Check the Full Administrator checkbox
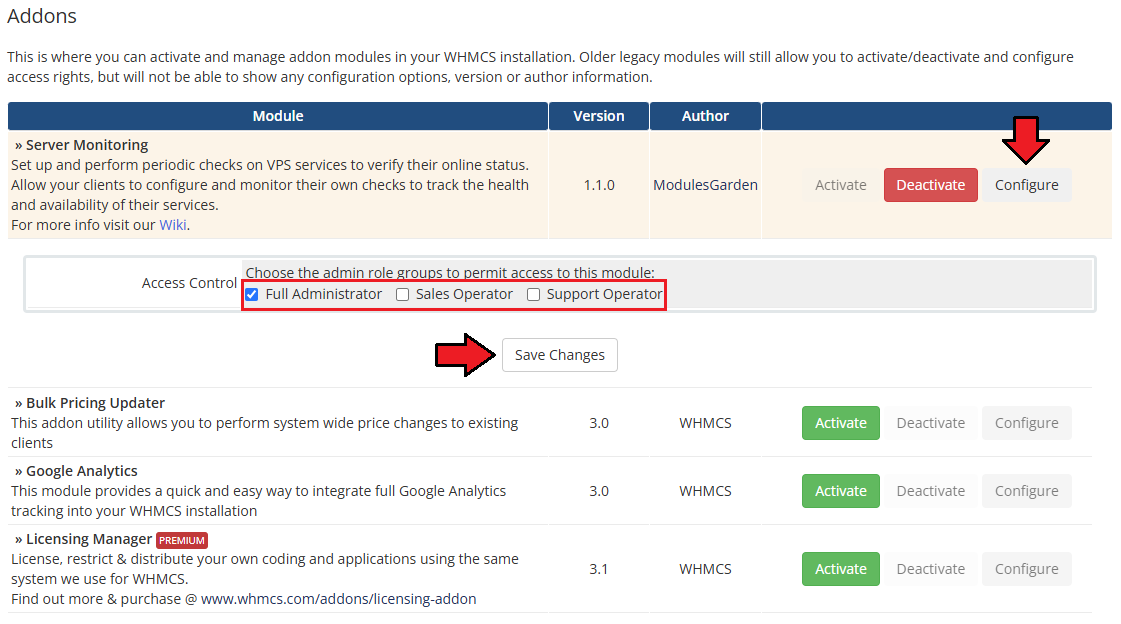 click(x=252, y=294)
